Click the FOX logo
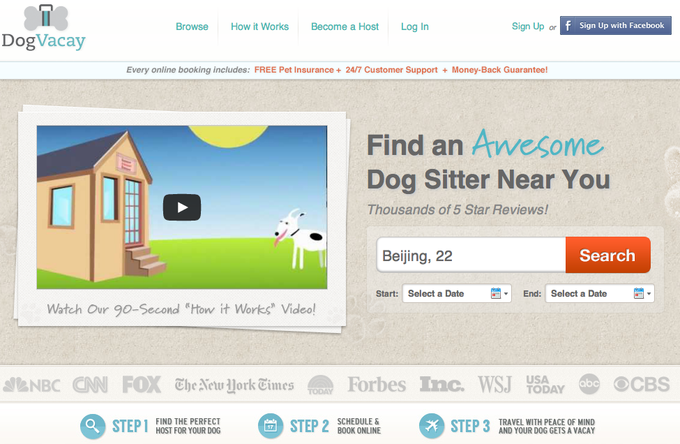Image resolution: width=680 pixels, height=444 pixels. 141,384
